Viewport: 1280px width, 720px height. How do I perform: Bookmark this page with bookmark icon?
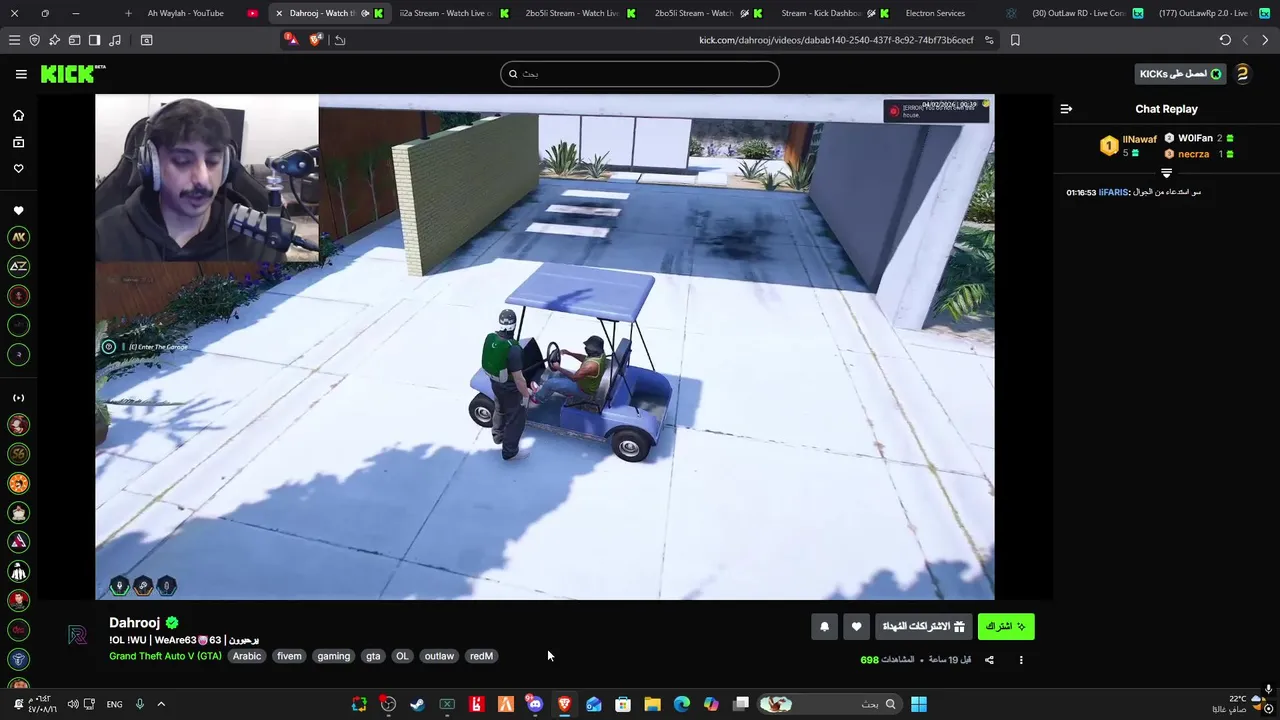tap(1015, 40)
